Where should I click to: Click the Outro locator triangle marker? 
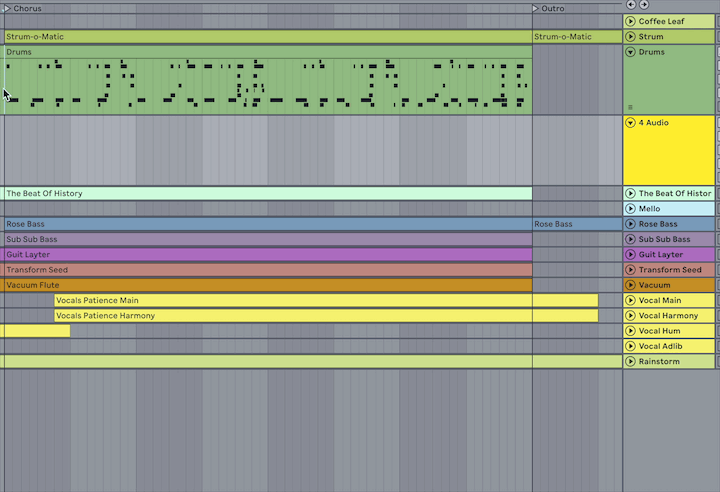tap(536, 8)
